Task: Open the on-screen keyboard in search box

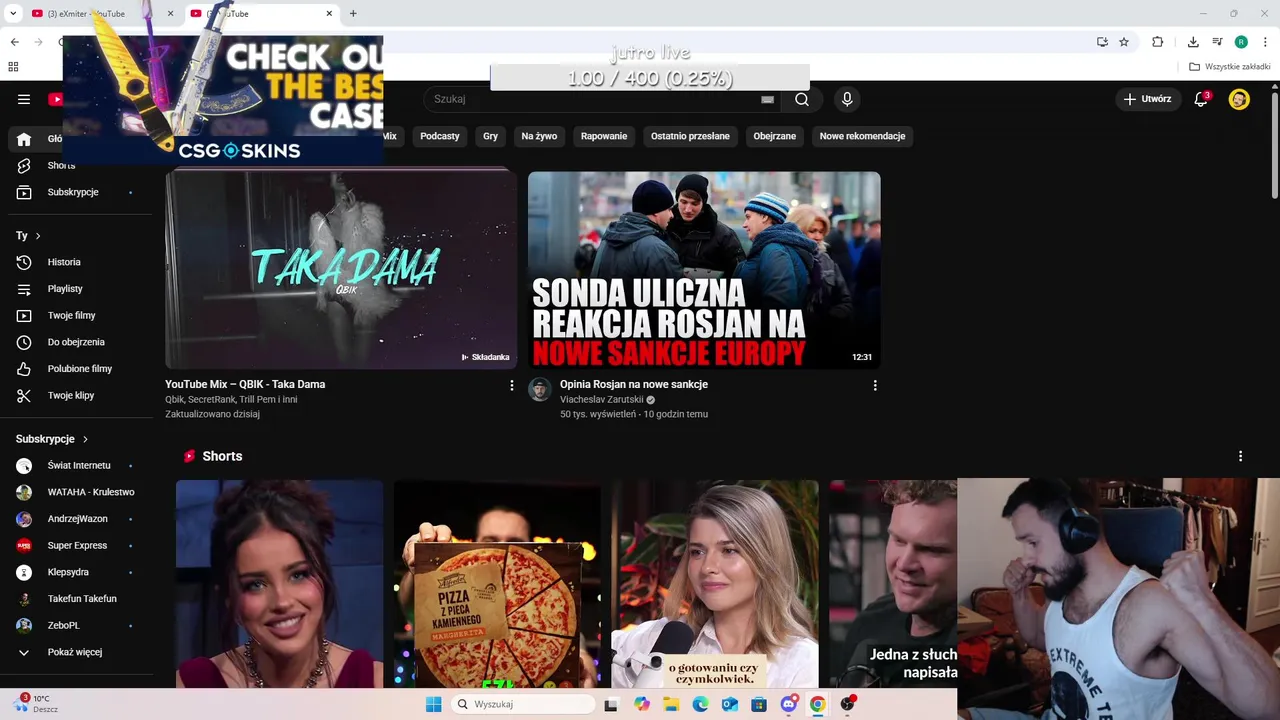Action: tap(767, 99)
